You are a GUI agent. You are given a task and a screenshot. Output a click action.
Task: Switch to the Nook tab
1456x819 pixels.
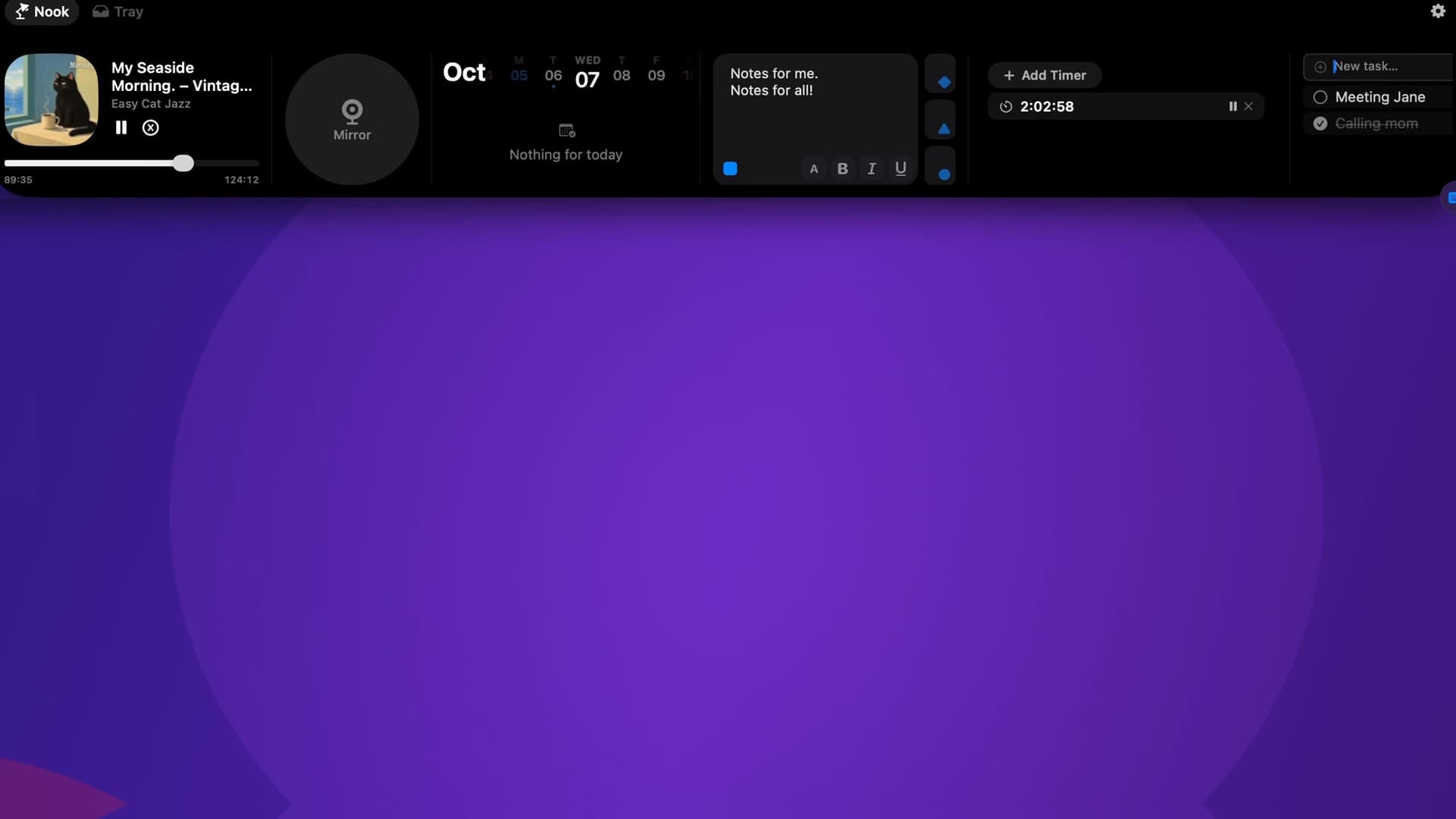point(42,12)
